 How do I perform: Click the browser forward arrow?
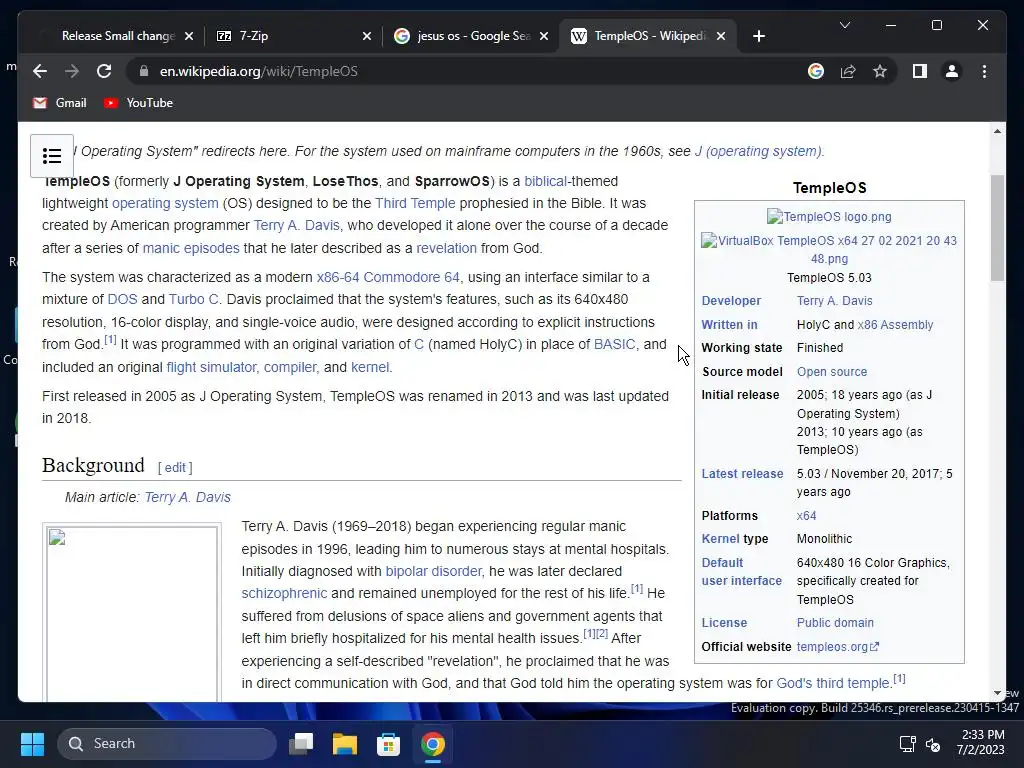pyautogui.click(x=72, y=71)
